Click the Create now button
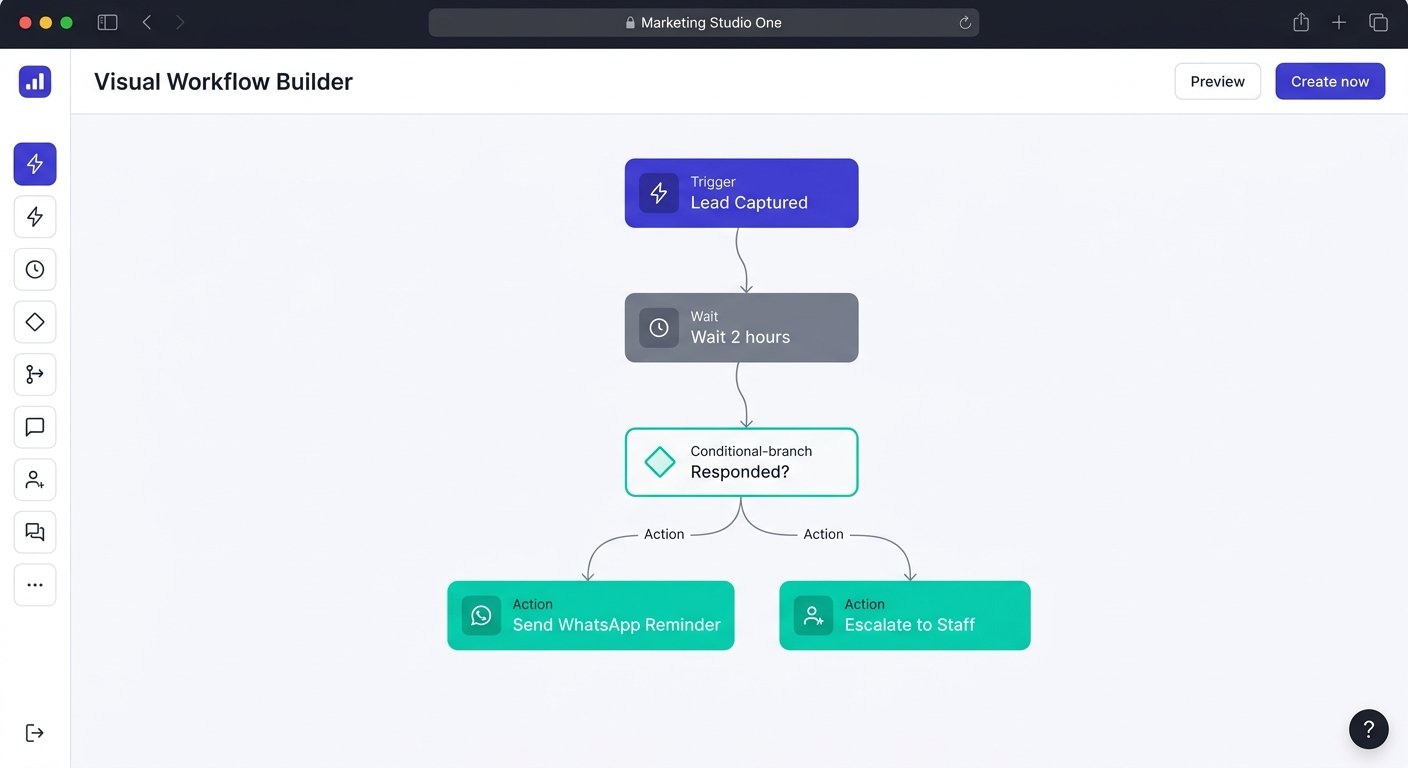The image size is (1408, 768). [1330, 82]
